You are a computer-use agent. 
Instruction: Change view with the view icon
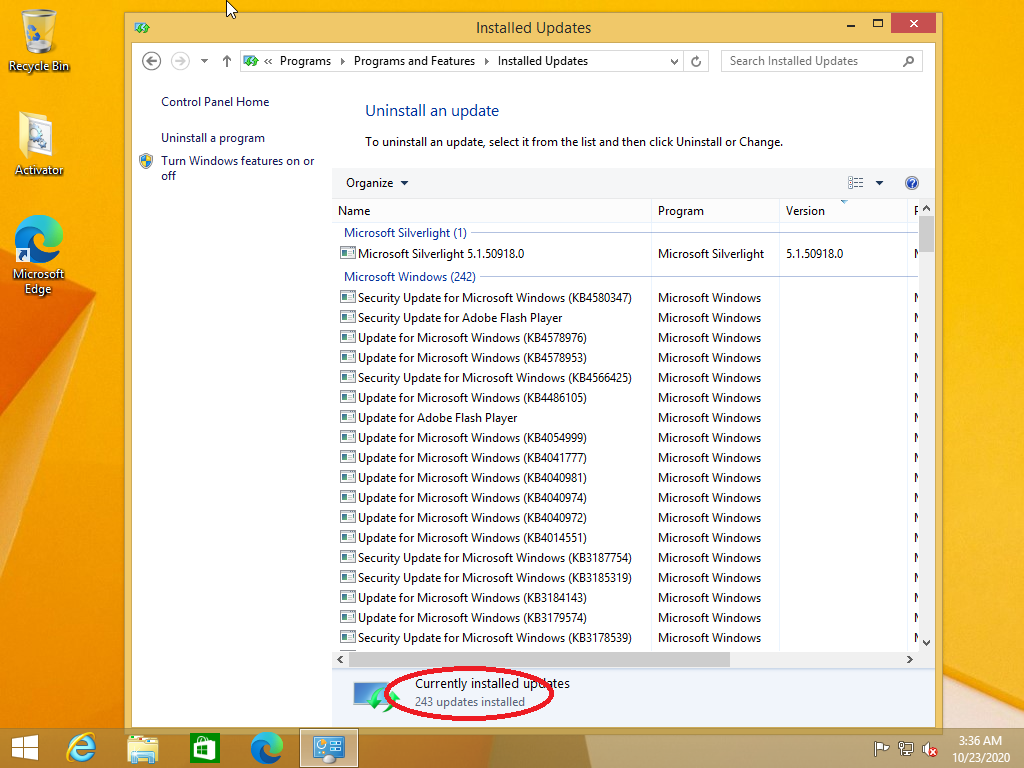tap(856, 183)
